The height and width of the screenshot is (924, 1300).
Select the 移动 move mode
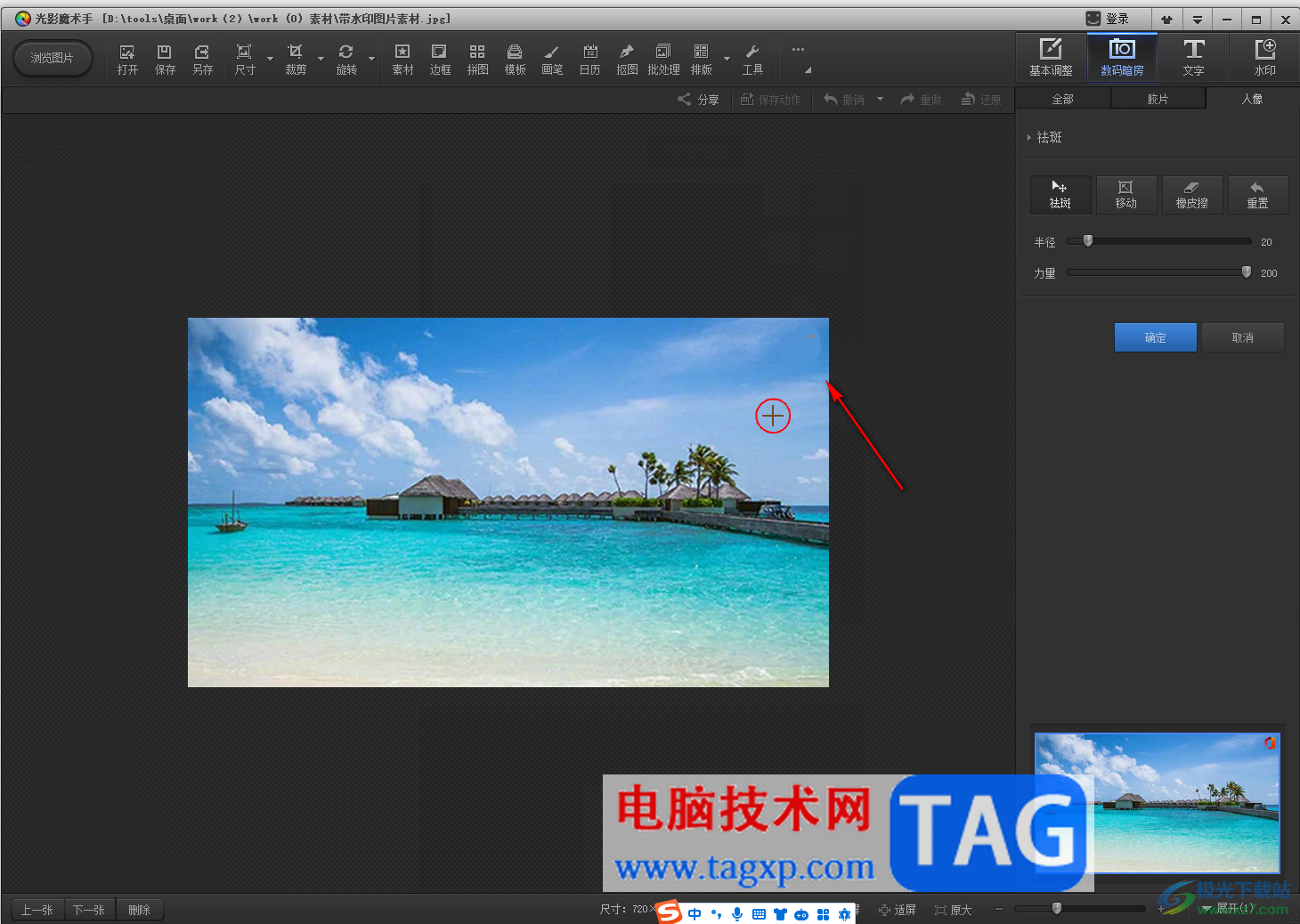click(x=1126, y=195)
